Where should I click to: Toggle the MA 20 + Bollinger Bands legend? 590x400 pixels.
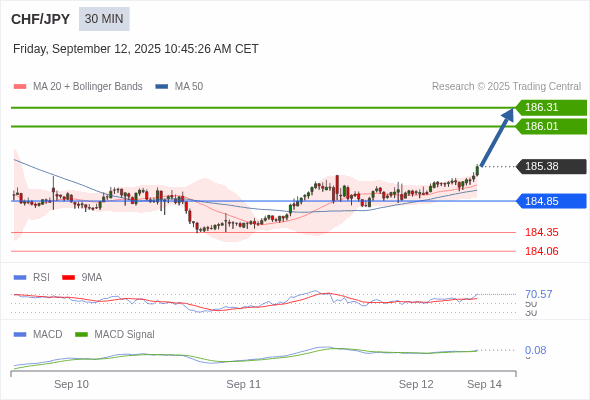[78, 87]
